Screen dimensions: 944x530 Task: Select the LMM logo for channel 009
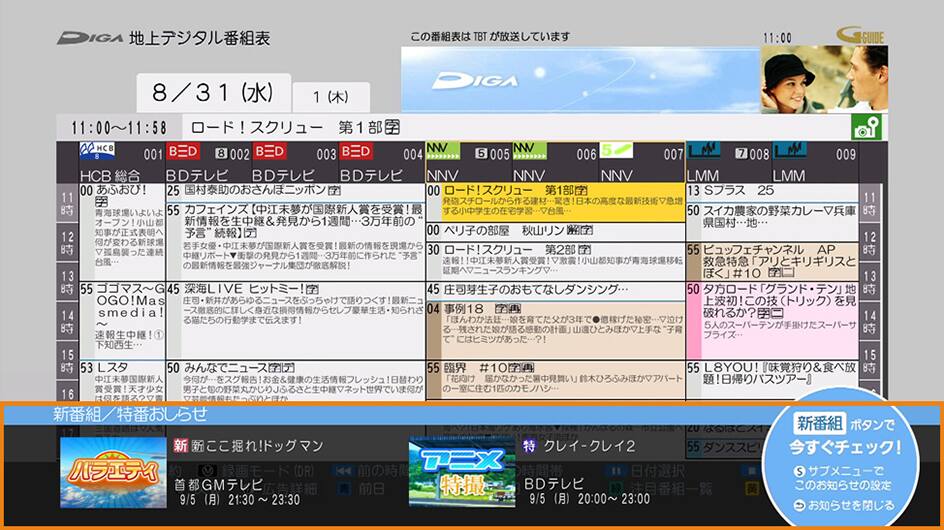tap(790, 151)
